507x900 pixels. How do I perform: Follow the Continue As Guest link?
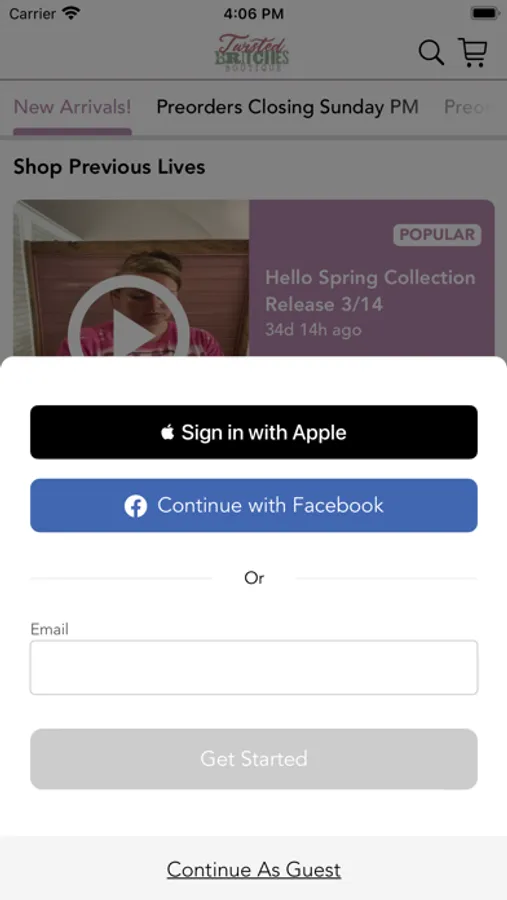pyautogui.click(x=254, y=870)
